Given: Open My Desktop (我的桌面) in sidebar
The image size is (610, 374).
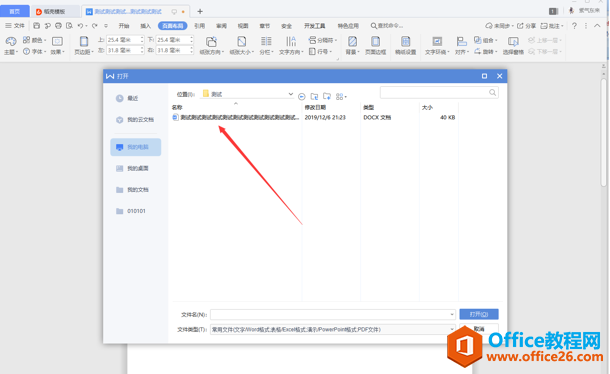Looking at the screenshot, I should click(132, 168).
